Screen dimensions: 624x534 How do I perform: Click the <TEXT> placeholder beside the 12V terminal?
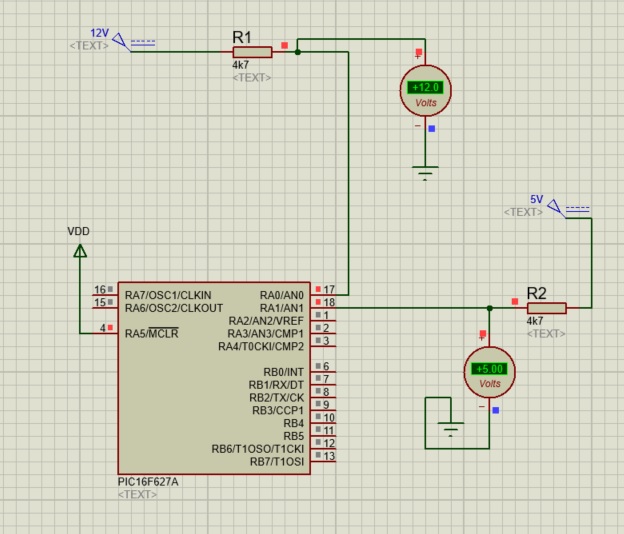(89, 46)
